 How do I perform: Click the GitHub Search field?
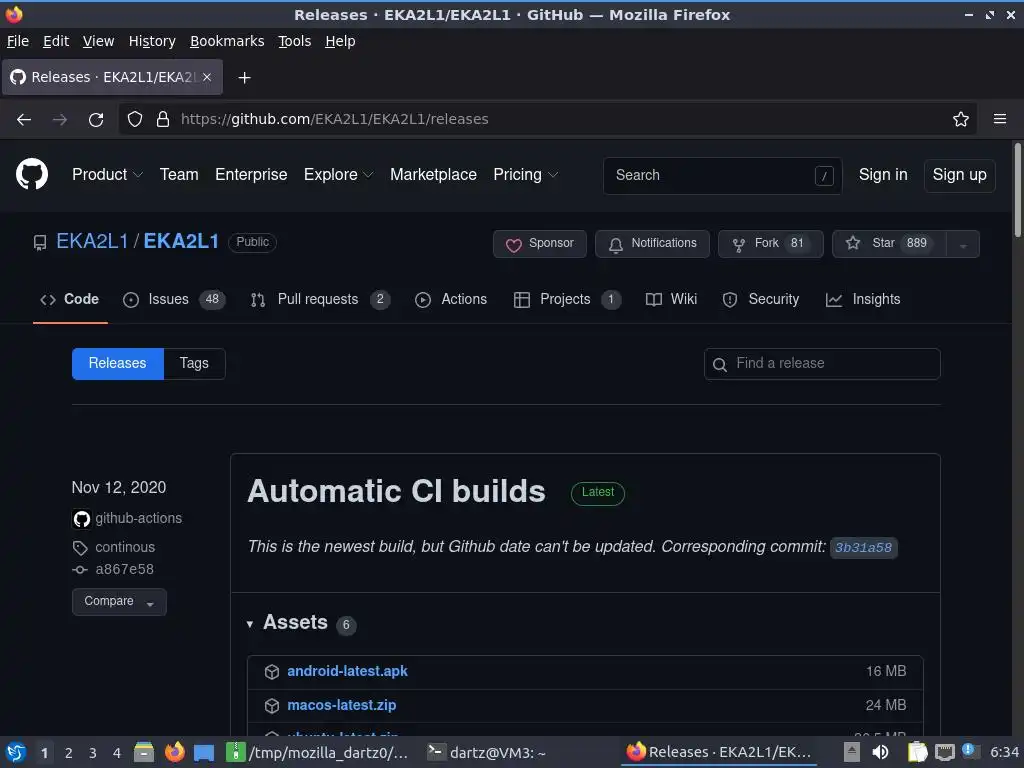coord(722,176)
